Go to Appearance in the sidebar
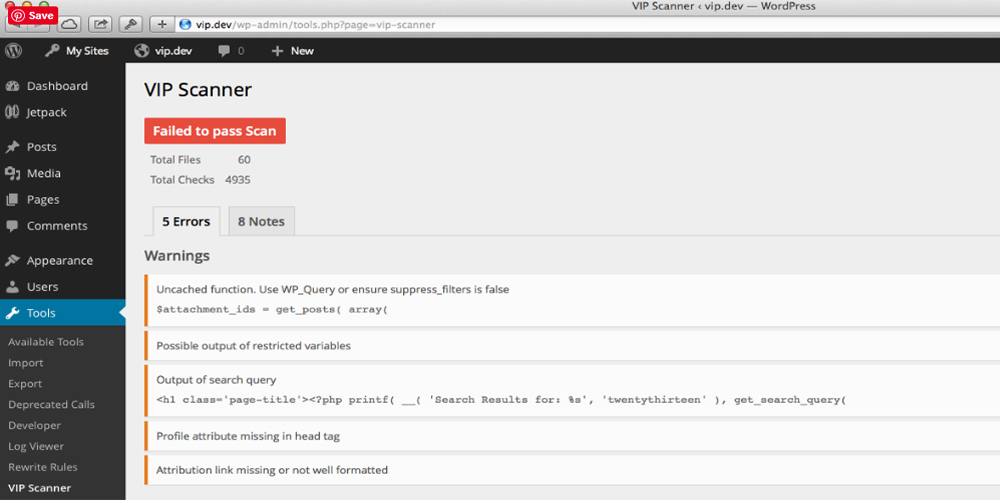 tap(59, 260)
